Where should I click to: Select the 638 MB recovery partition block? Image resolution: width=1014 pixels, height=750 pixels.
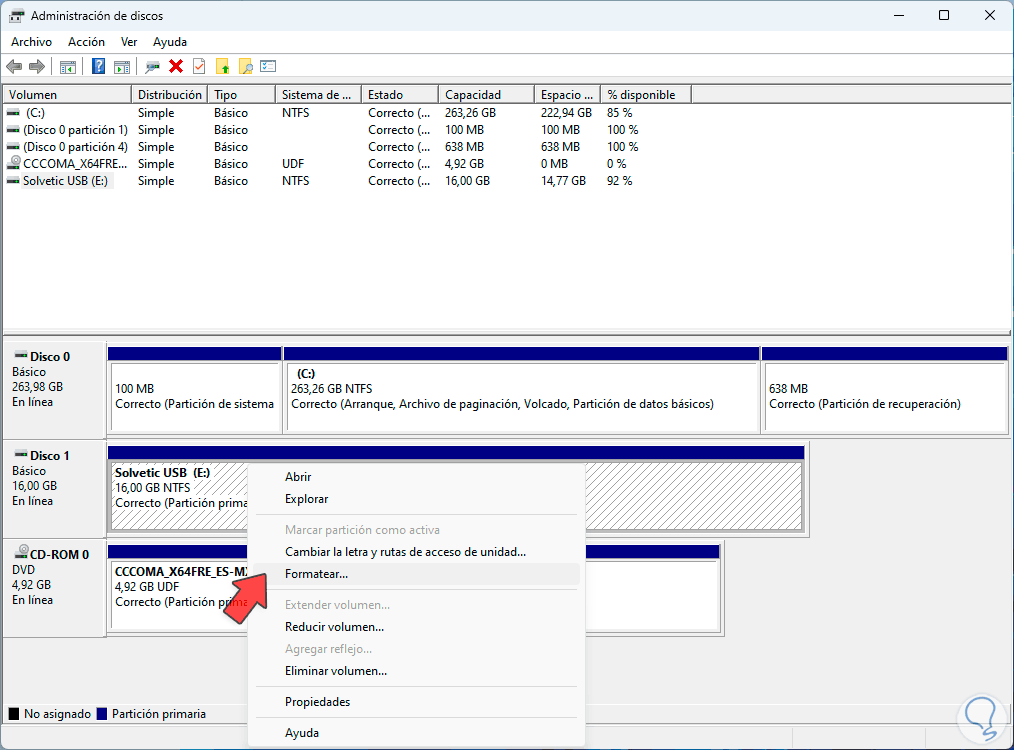tap(885, 390)
